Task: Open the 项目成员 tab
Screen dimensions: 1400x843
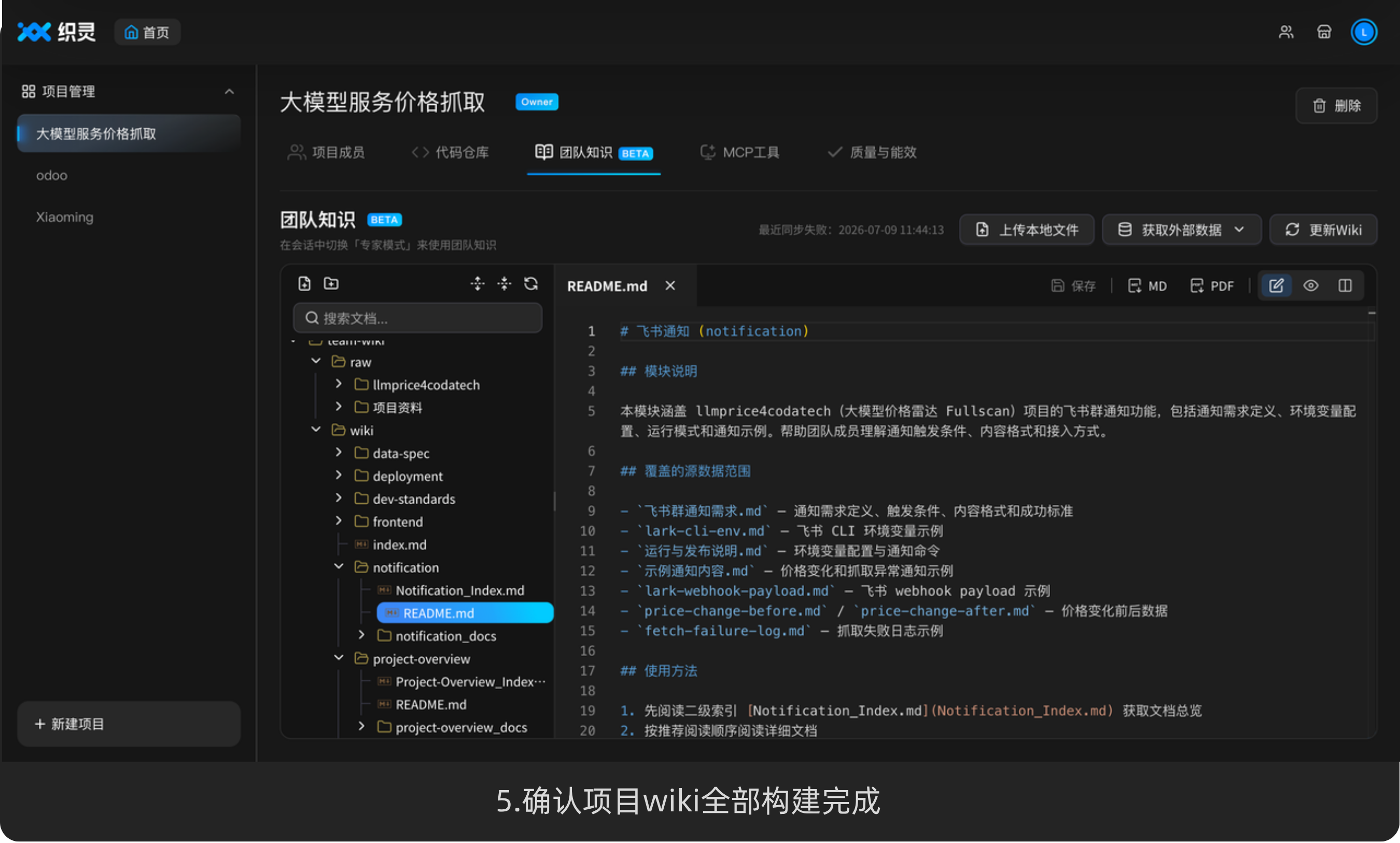Action: tap(326, 152)
